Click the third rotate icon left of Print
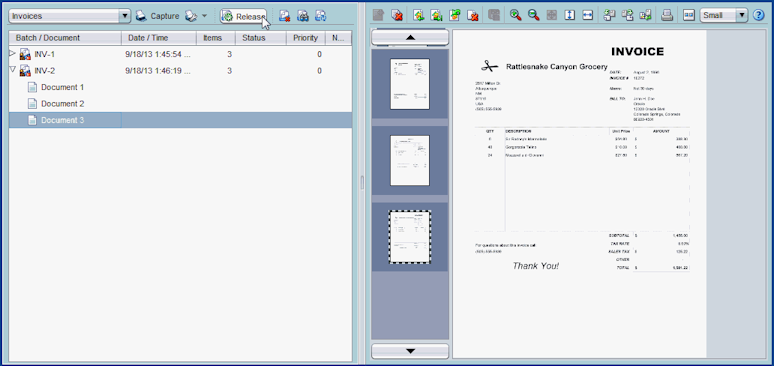Viewport: 774px width, 366px height. click(645, 15)
